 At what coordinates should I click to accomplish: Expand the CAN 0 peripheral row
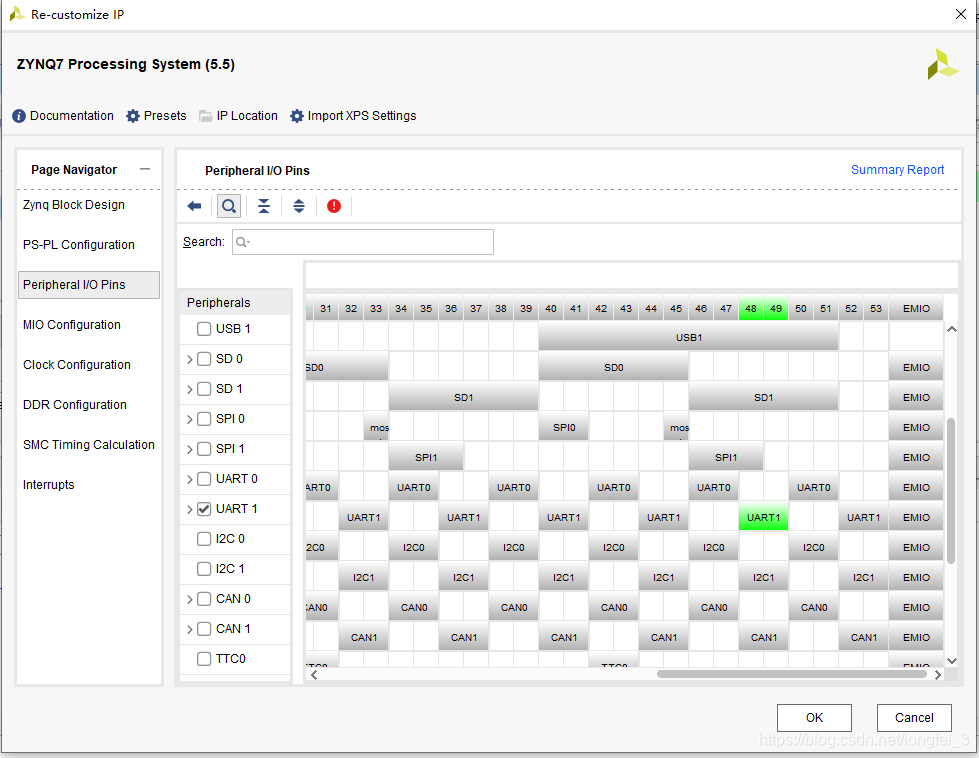click(190, 599)
